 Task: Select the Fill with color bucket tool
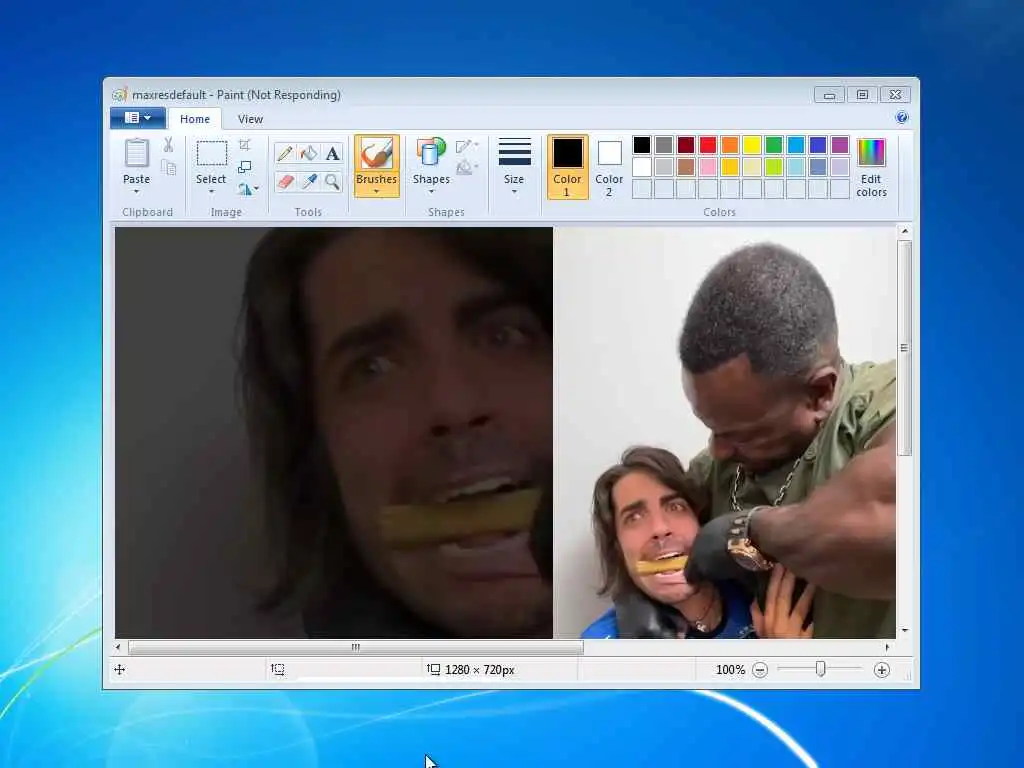tap(309, 153)
